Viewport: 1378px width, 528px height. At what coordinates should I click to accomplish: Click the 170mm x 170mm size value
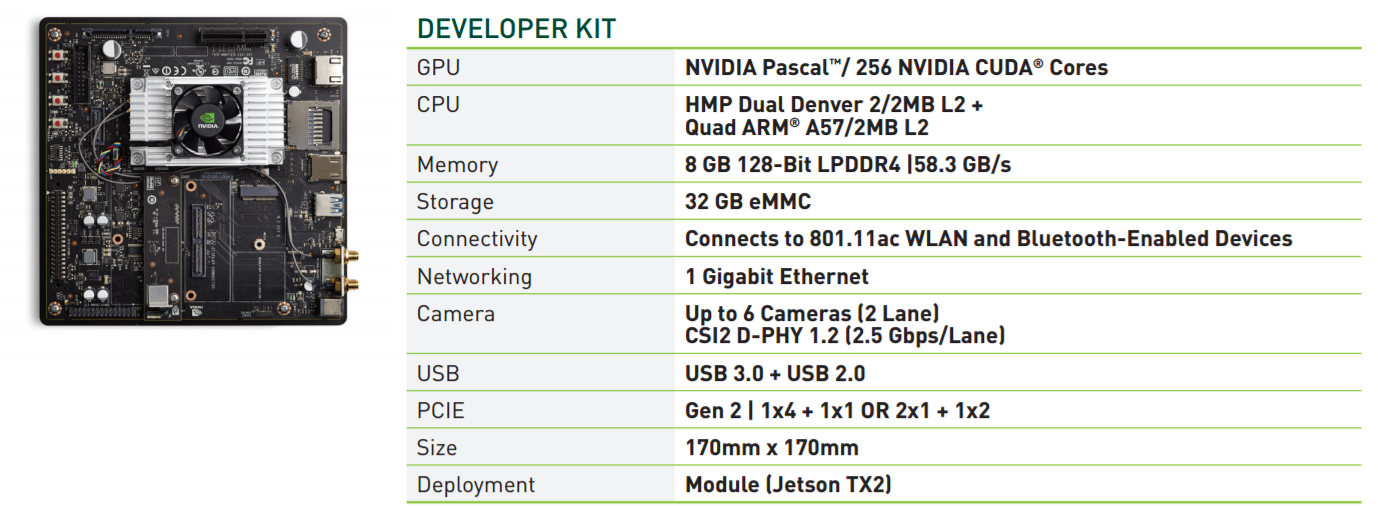click(771, 447)
